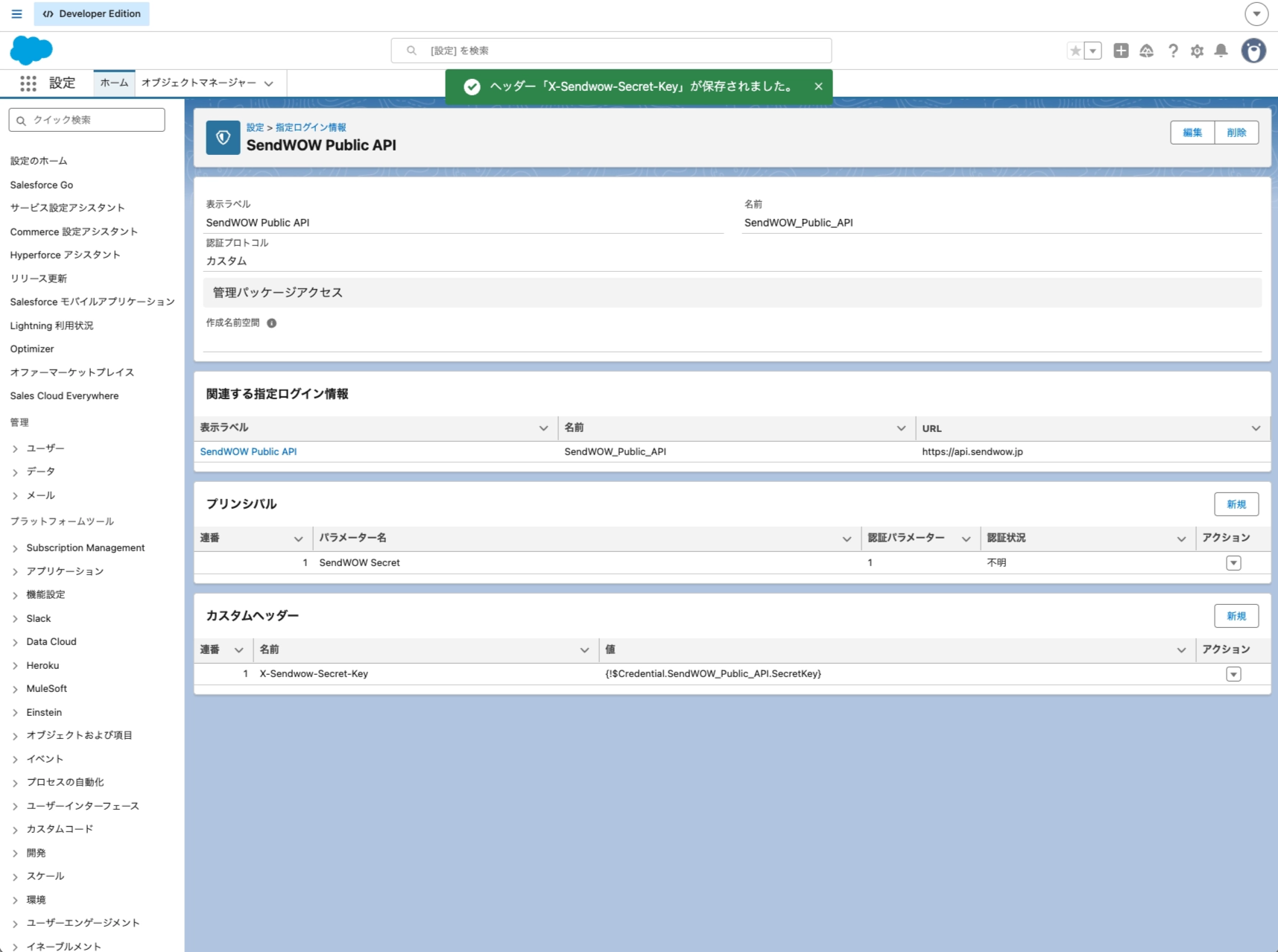
Task: Open the パラメーター名 column header menu
Action: (x=847, y=539)
